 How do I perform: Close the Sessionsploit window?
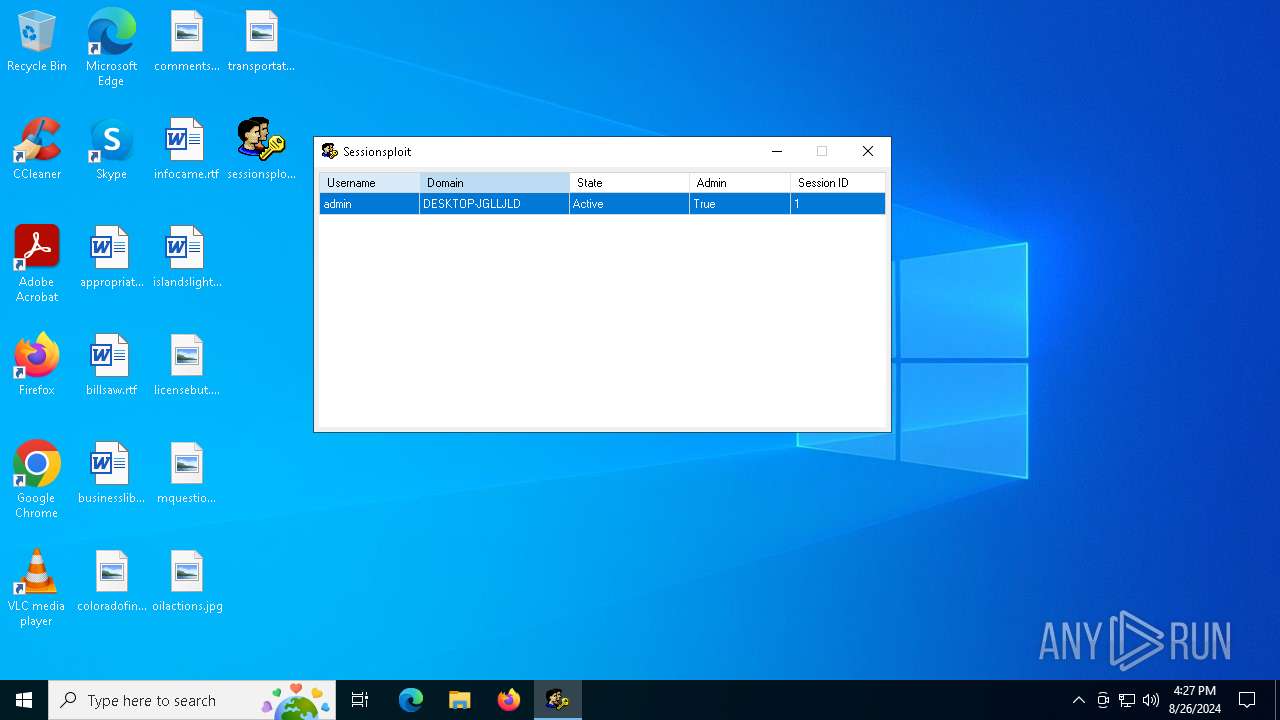pyautogui.click(x=868, y=152)
